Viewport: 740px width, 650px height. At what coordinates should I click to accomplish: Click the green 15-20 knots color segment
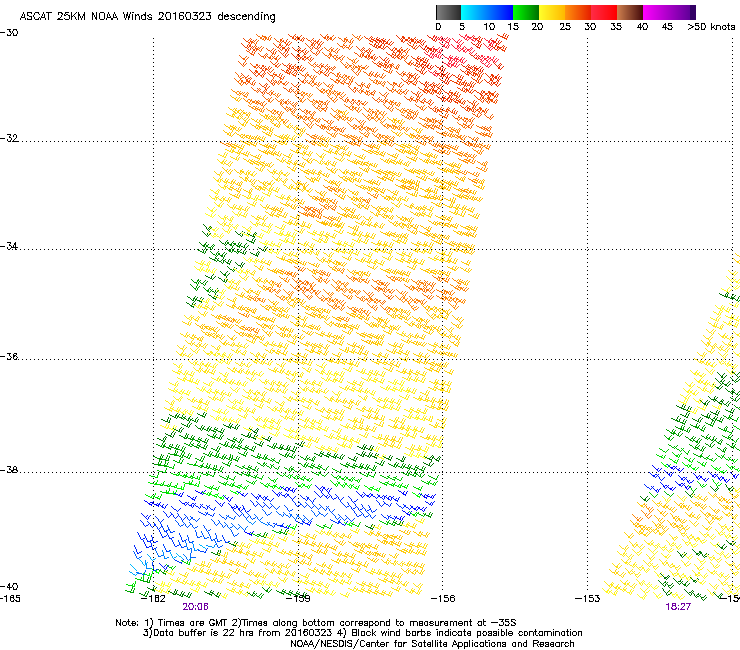click(526, 12)
